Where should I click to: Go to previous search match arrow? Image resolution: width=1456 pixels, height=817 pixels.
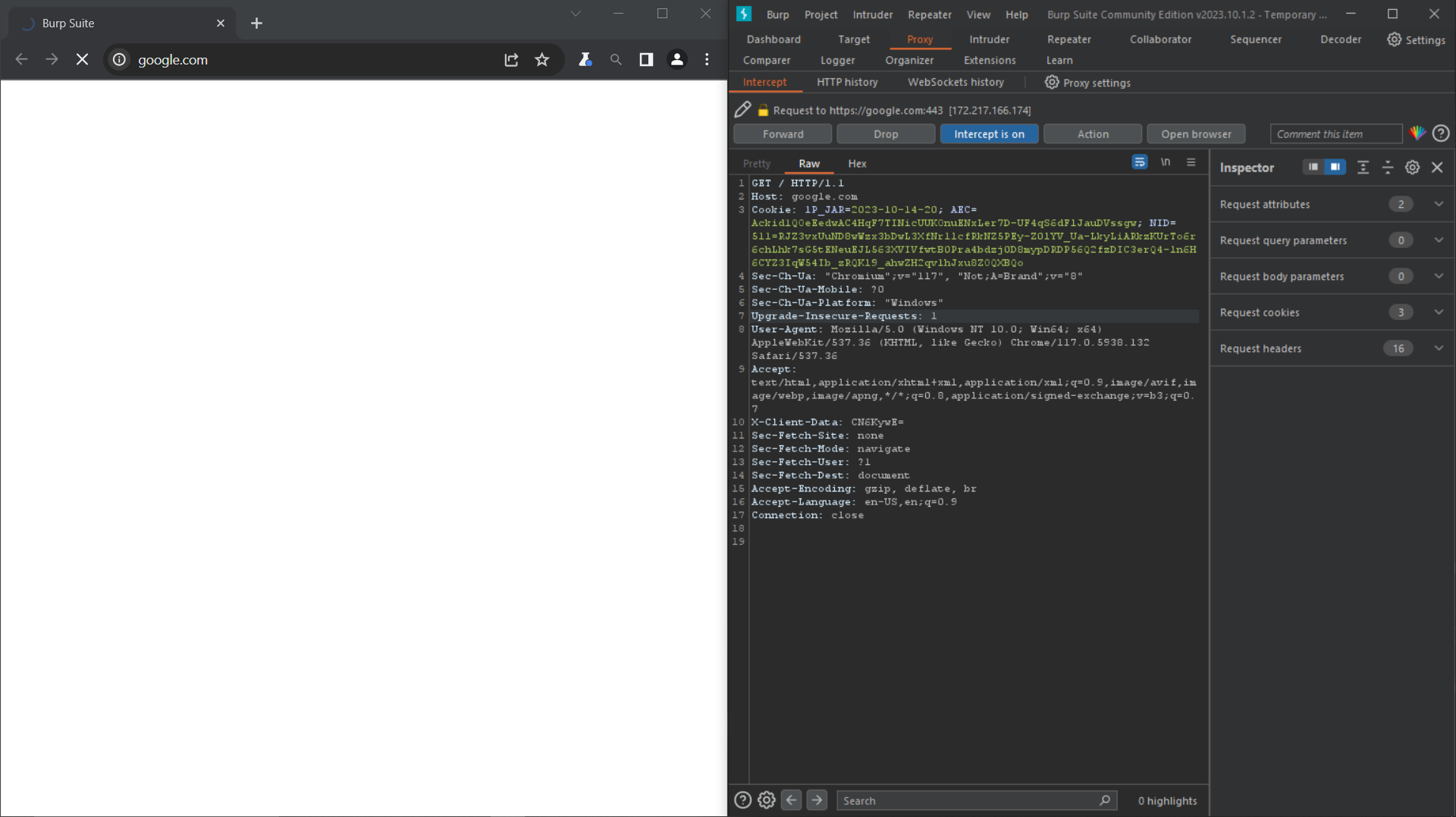tap(791, 800)
